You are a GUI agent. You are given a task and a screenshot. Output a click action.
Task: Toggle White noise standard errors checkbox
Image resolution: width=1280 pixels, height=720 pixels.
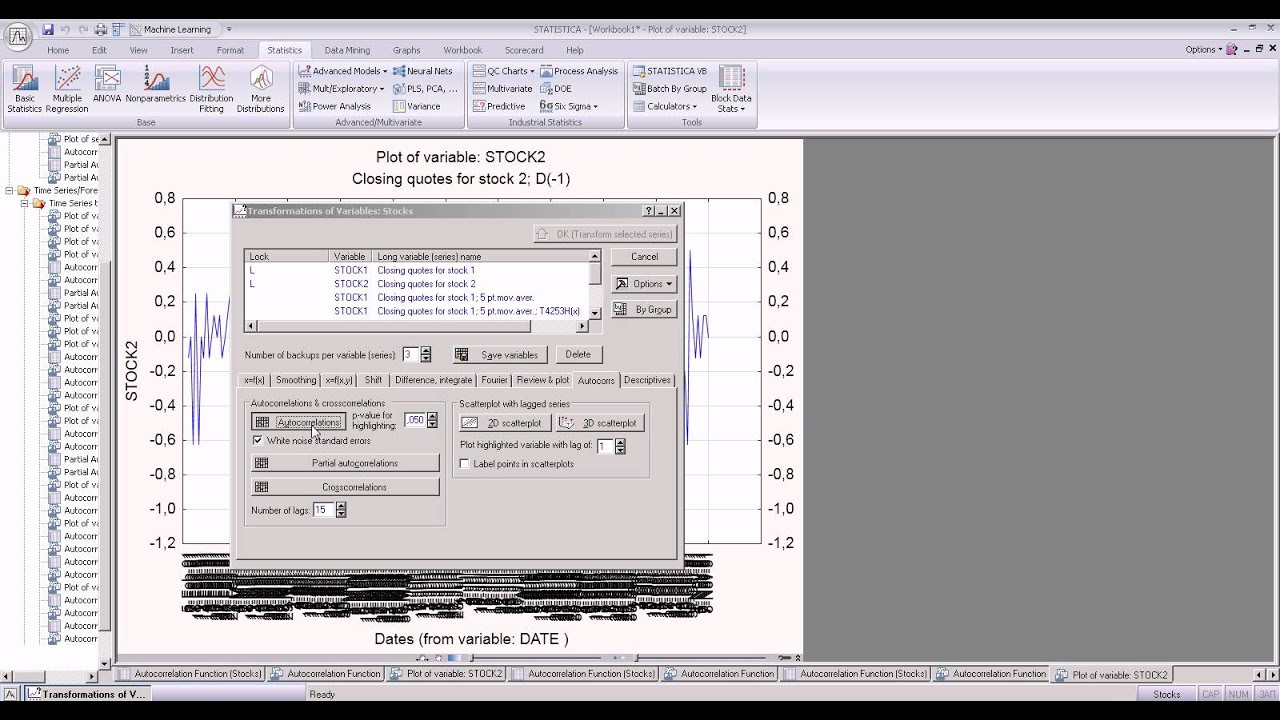coord(258,440)
